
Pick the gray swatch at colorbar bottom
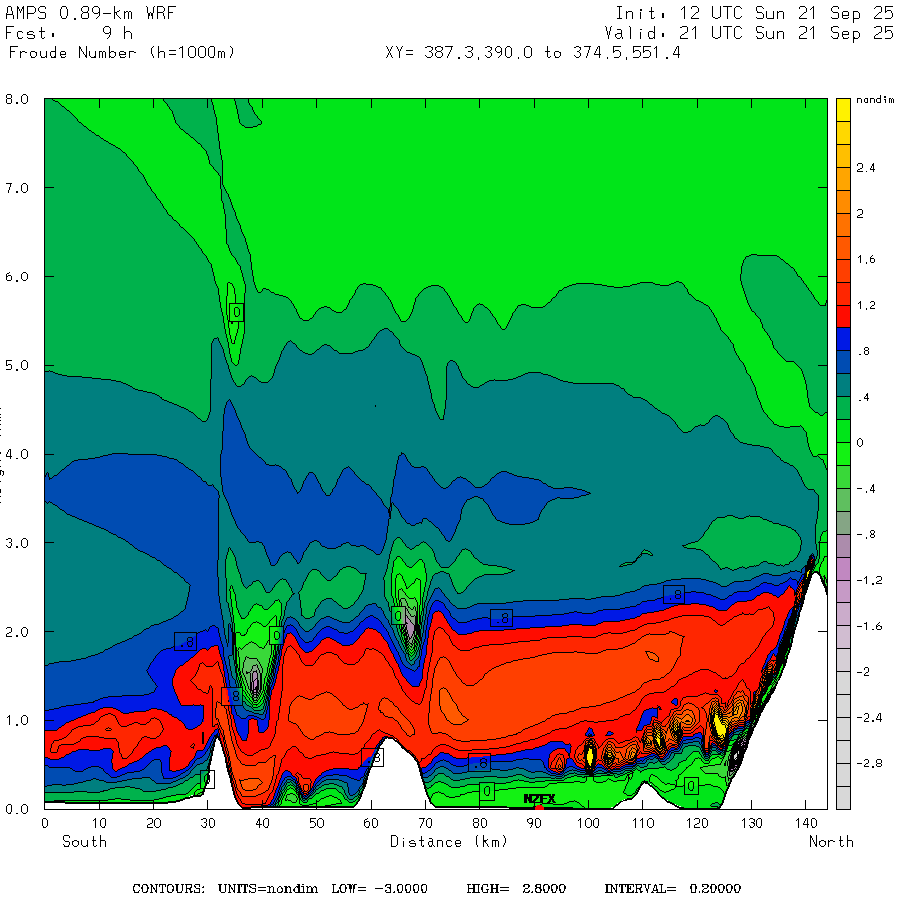(843, 798)
